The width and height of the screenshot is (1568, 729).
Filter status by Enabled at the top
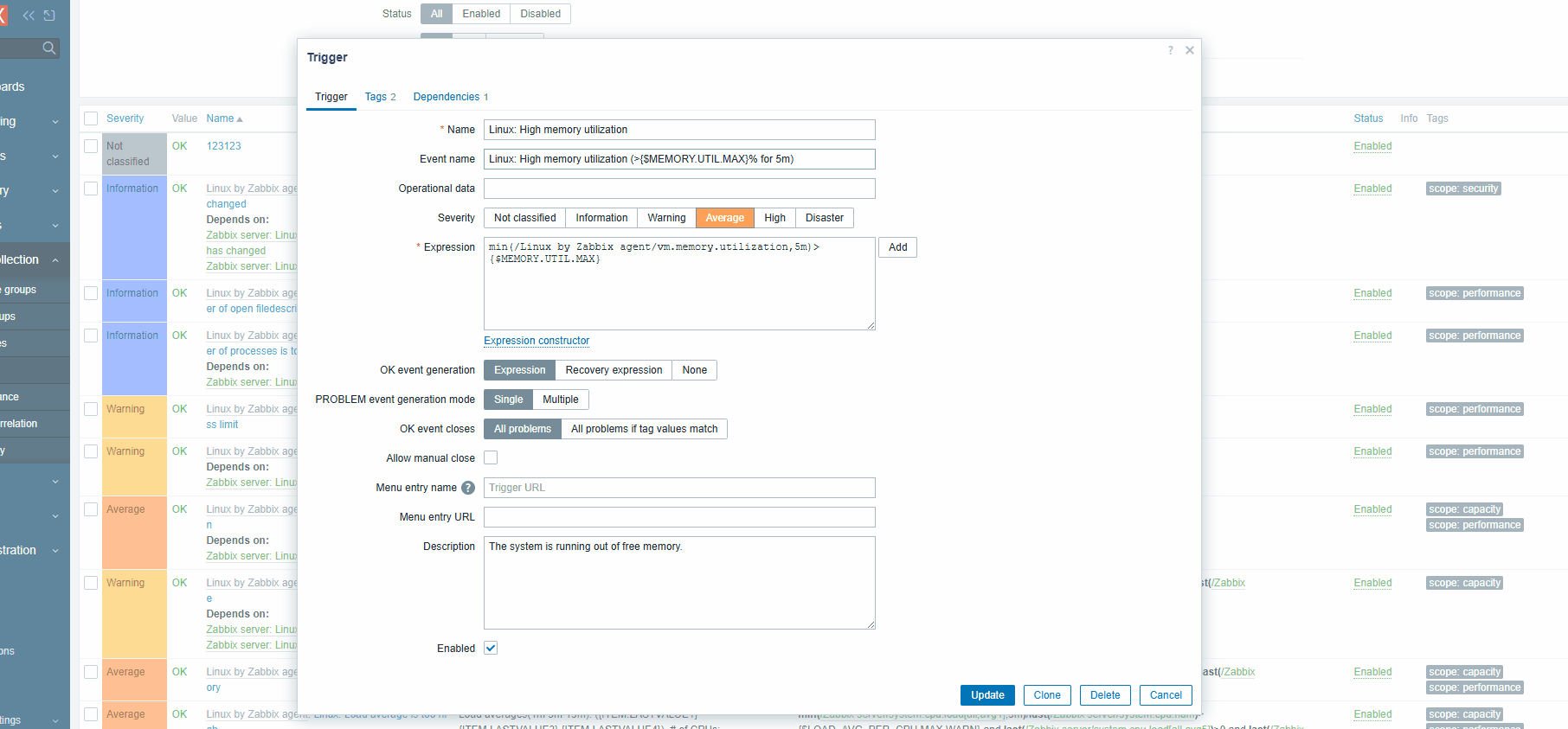[481, 14]
